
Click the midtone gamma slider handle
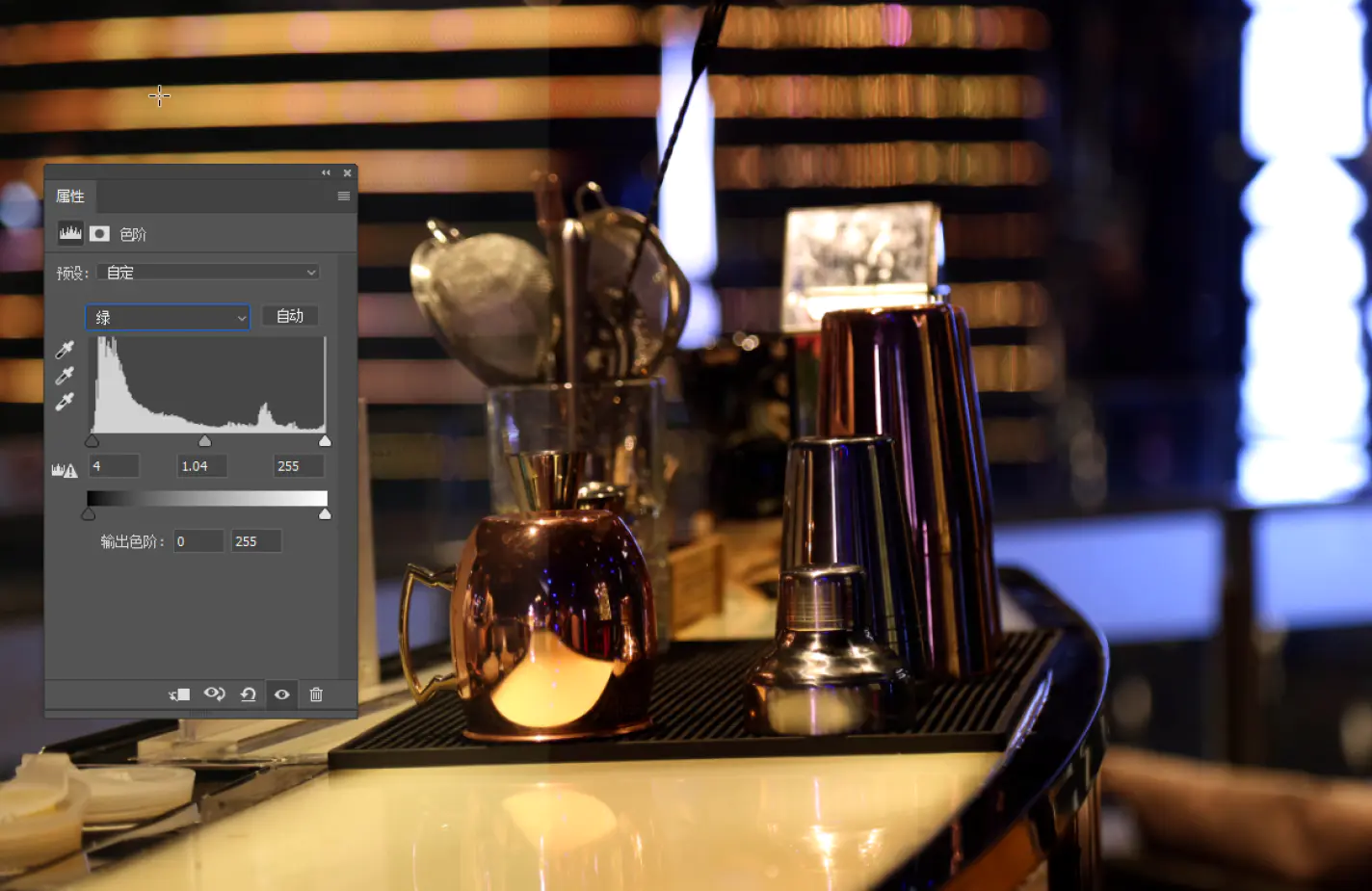(x=204, y=441)
